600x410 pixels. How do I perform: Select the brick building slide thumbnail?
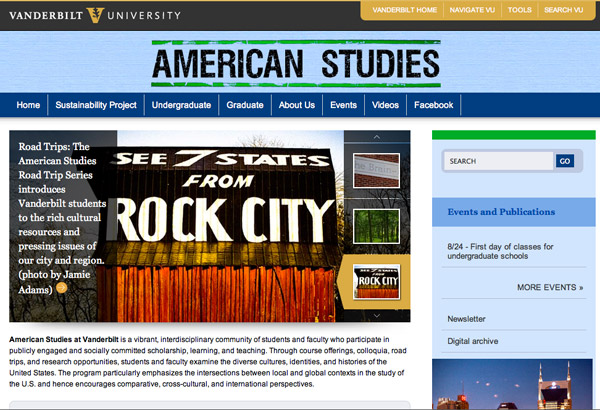pos(376,170)
